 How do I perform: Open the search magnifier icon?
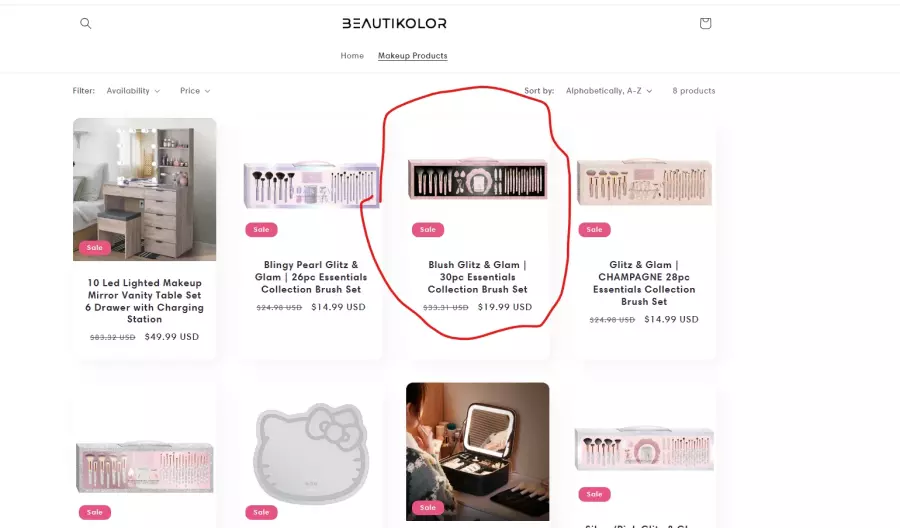click(86, 24)
